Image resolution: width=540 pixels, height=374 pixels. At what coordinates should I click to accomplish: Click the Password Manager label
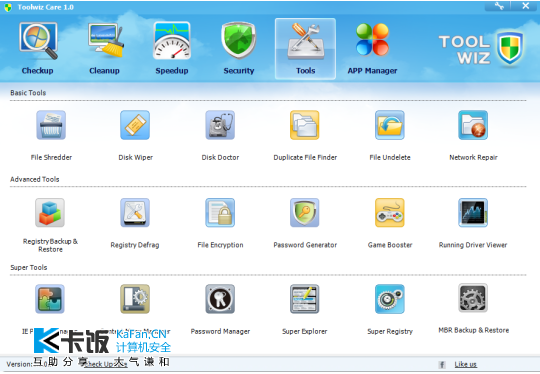(x=220, y=331)
